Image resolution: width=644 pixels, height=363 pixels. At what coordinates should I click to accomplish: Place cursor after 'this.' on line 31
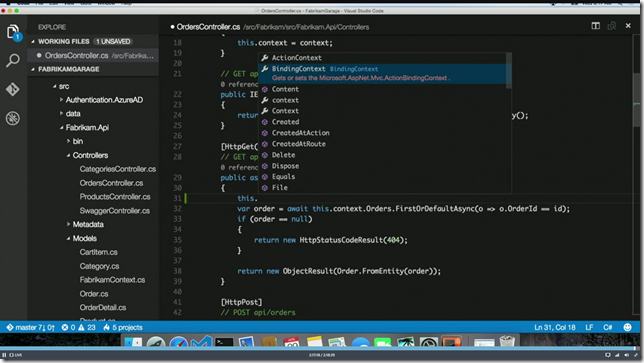(x=258, y=198)
